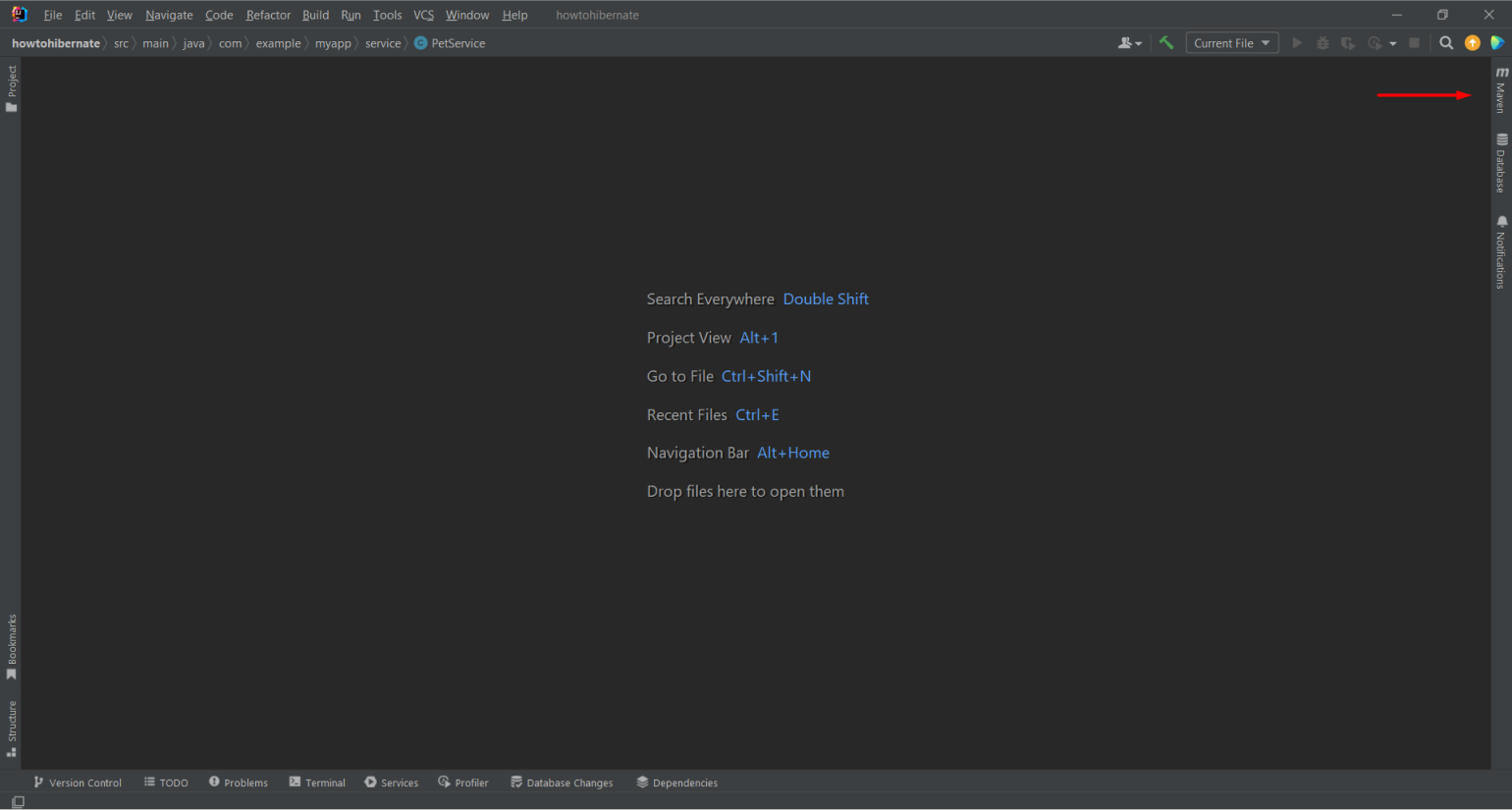Screen dimensions: 1512x810
Task: Open the Bookmarks tool window
Action: (x=11, y=647)
